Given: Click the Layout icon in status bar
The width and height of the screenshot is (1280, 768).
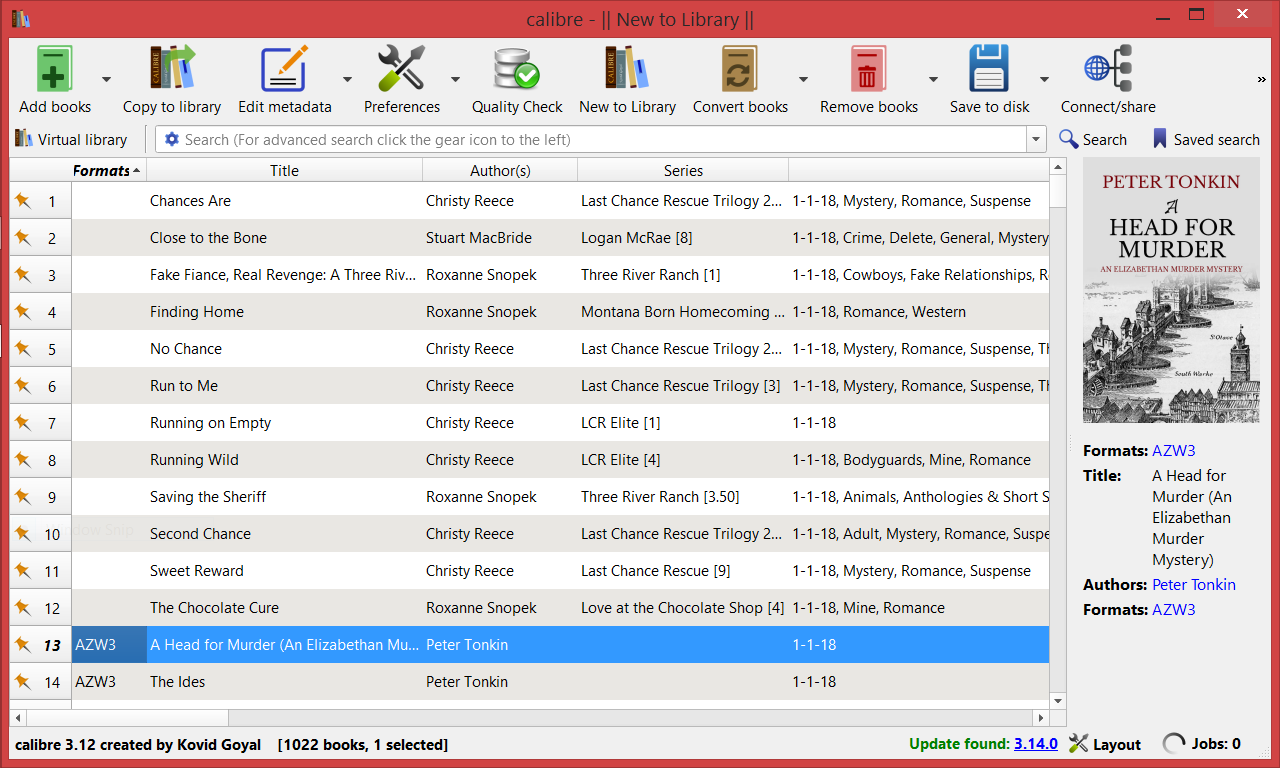Looking at the screenshot, I should pyautogui.click(x=1078, y=744).
